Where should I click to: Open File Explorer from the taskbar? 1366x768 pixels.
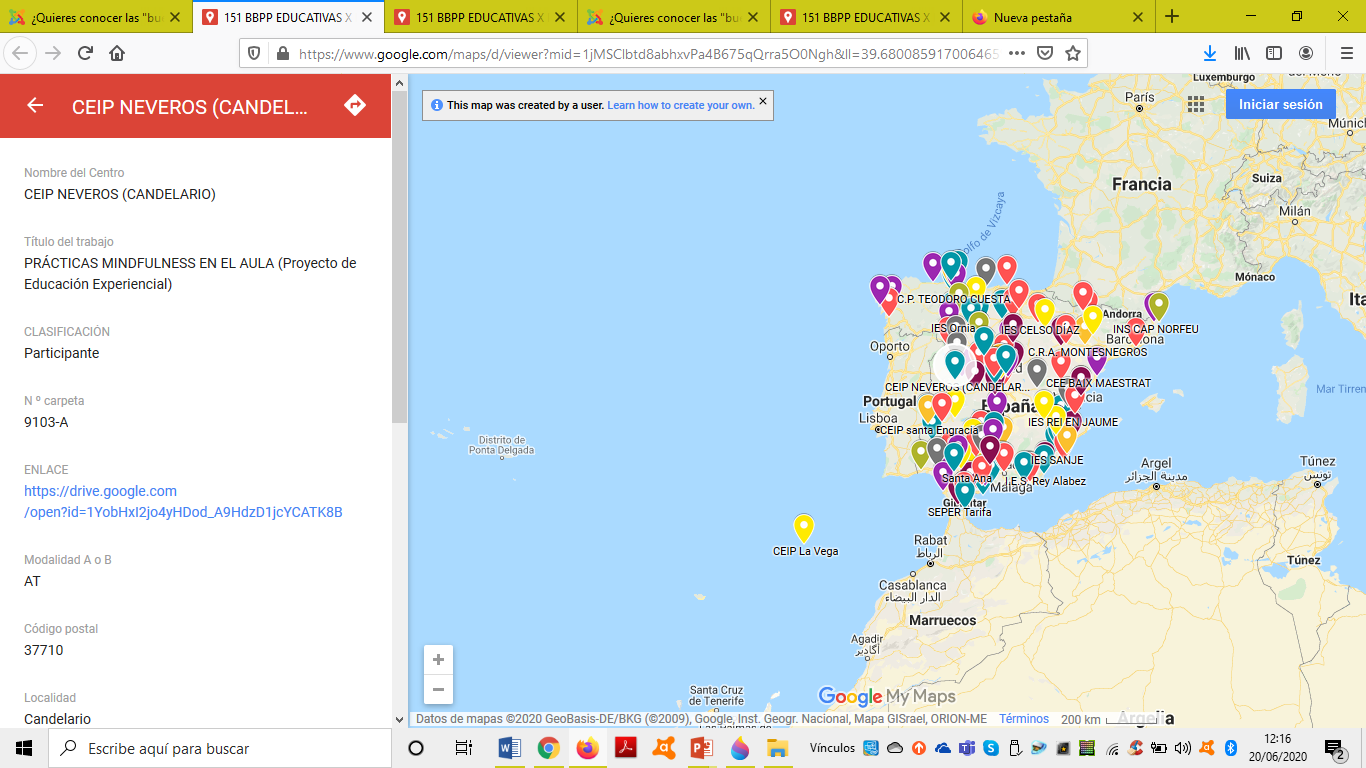pyautogui.click(x=777, y=748)
